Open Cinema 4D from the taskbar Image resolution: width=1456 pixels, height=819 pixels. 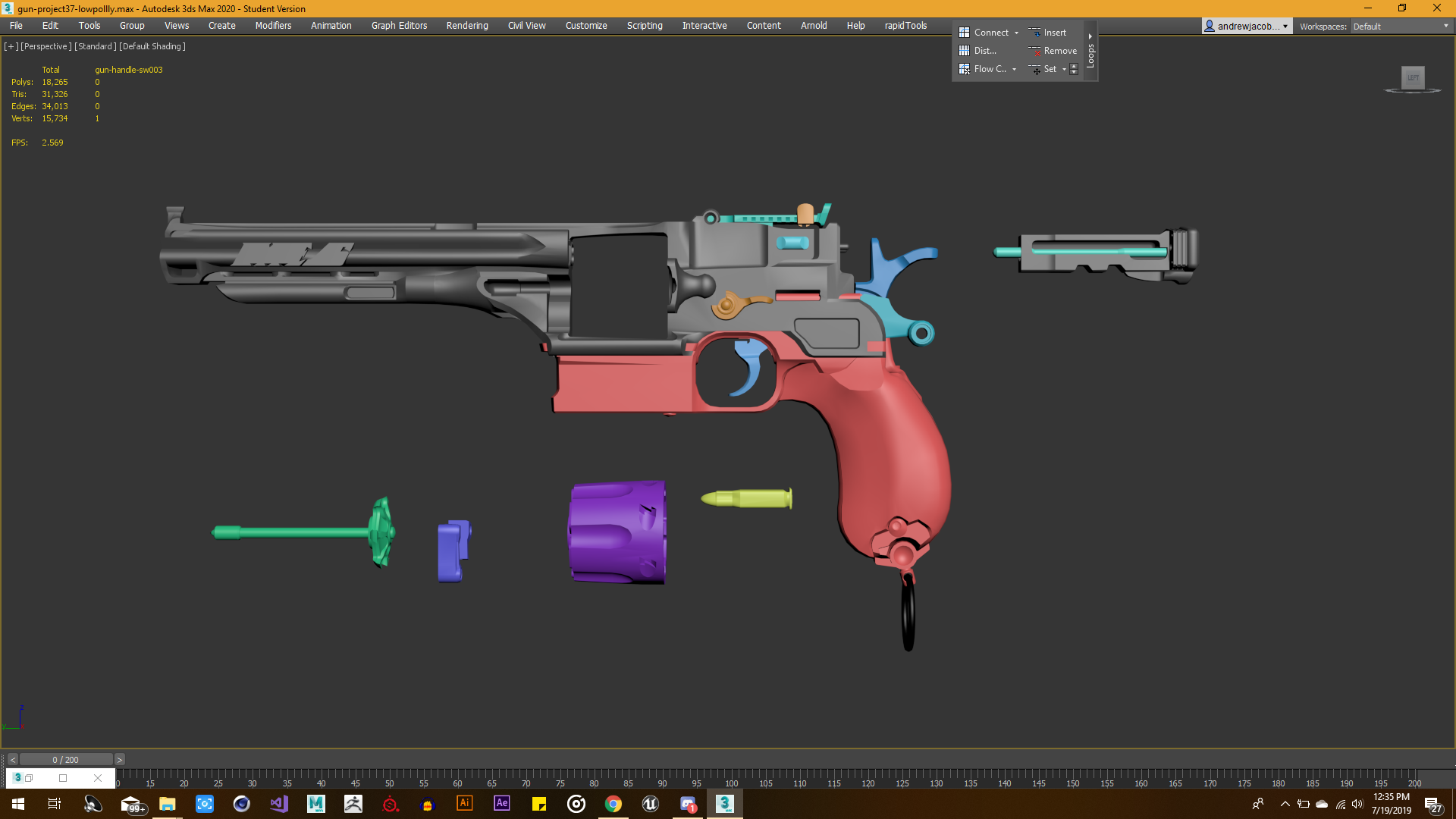coord(241,804)
